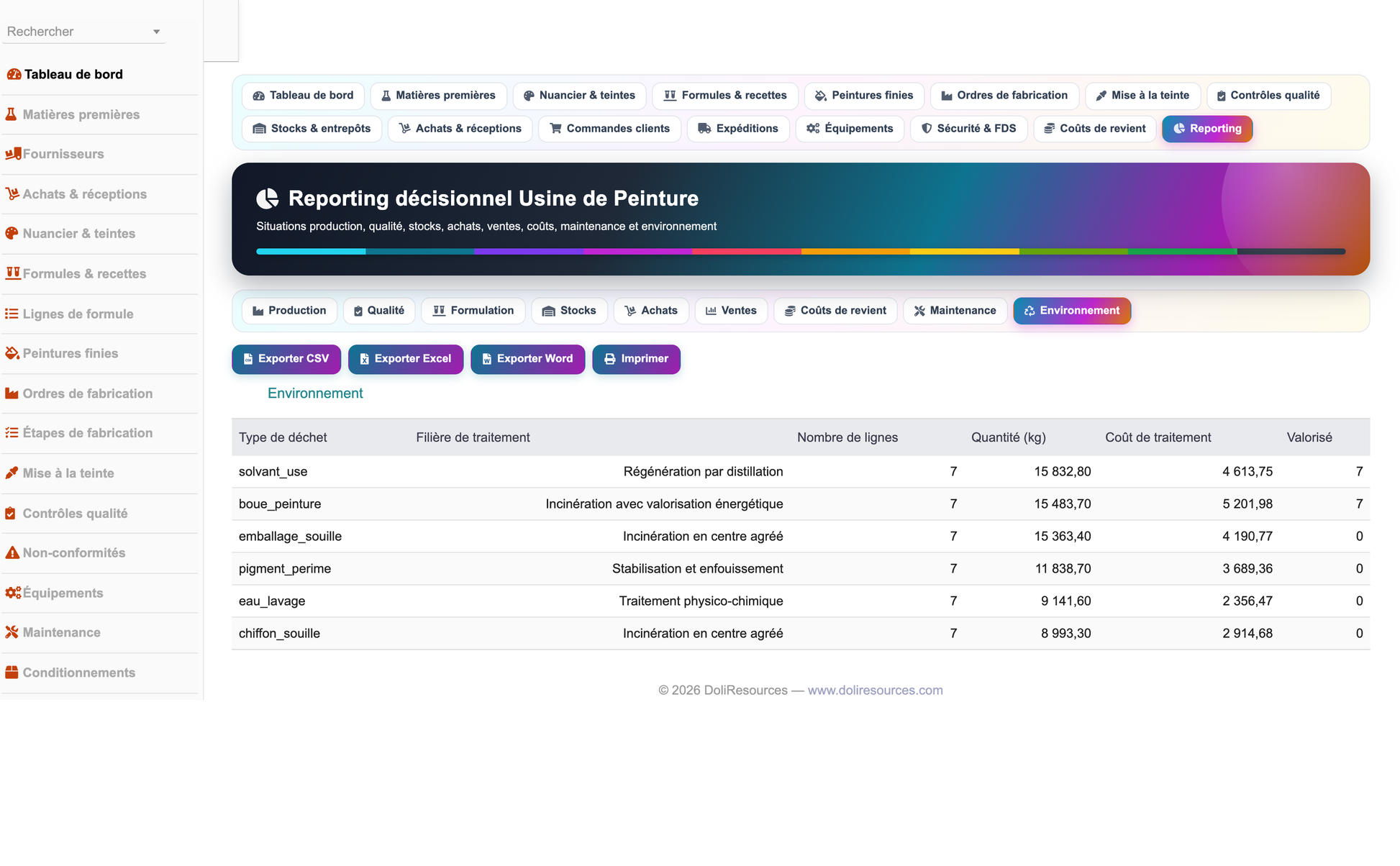
Task: Open sidebar Achats & réceptions link
Action: click(x=84, y=194)
